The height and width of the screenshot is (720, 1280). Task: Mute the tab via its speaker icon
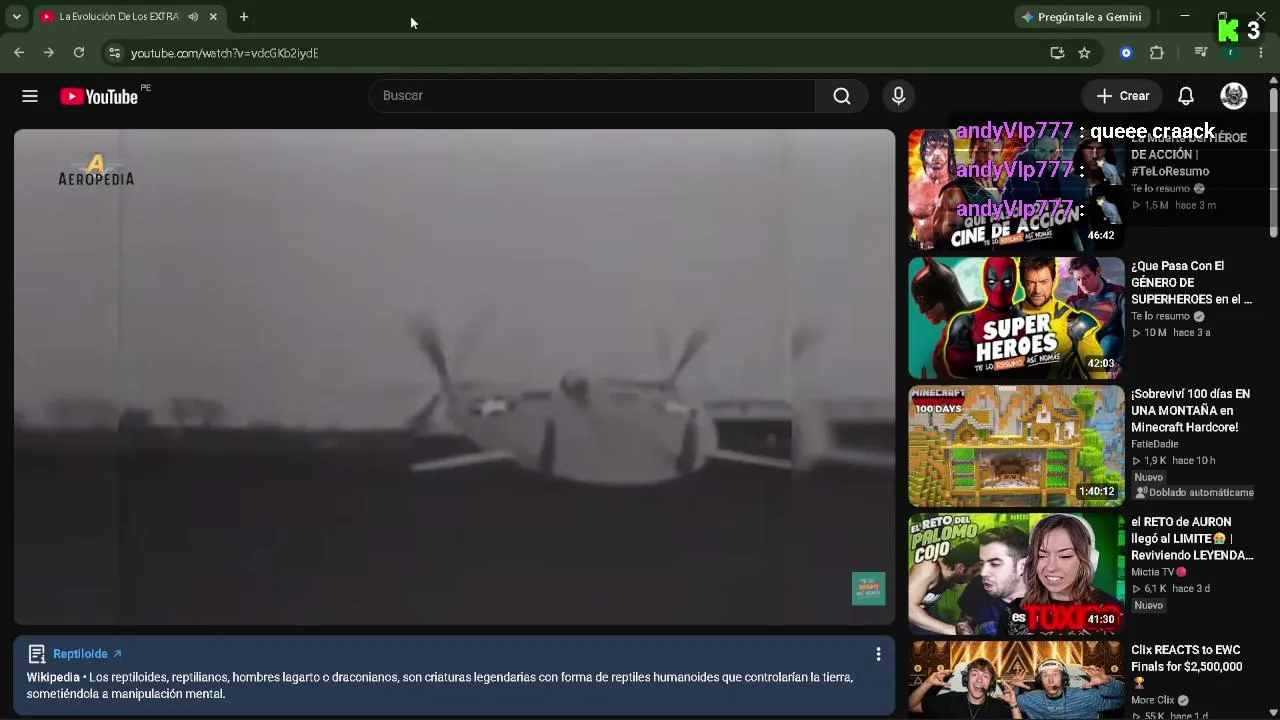(193, 17)
